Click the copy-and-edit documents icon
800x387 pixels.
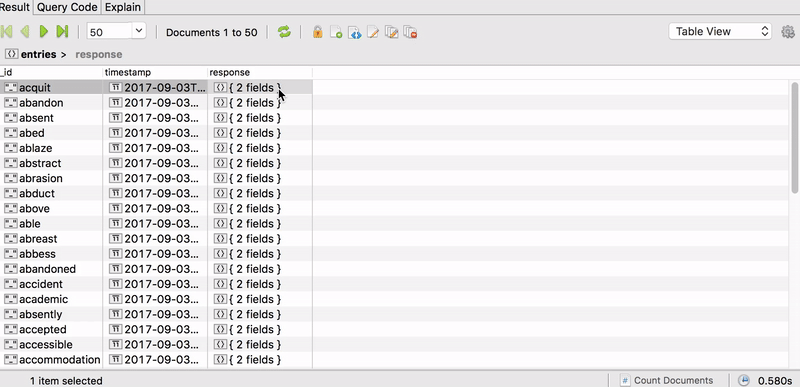pyautogui.click(x=391, y=32)
